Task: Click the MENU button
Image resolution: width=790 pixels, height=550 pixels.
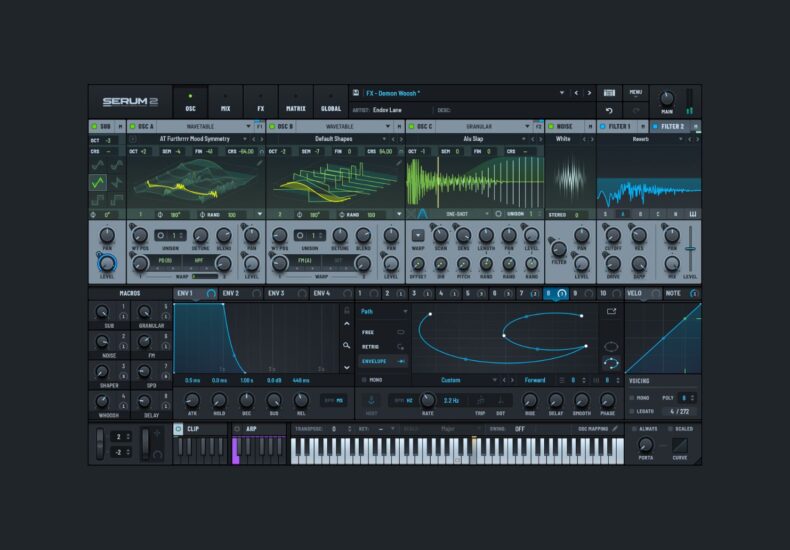Action: point(636,92)
